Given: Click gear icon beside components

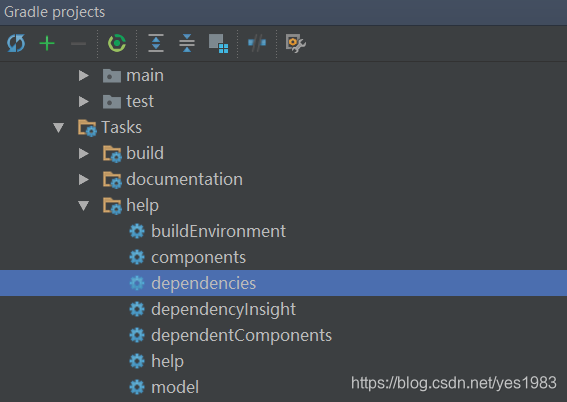Looking at the screenshot, I should click(x=137, y=257).
